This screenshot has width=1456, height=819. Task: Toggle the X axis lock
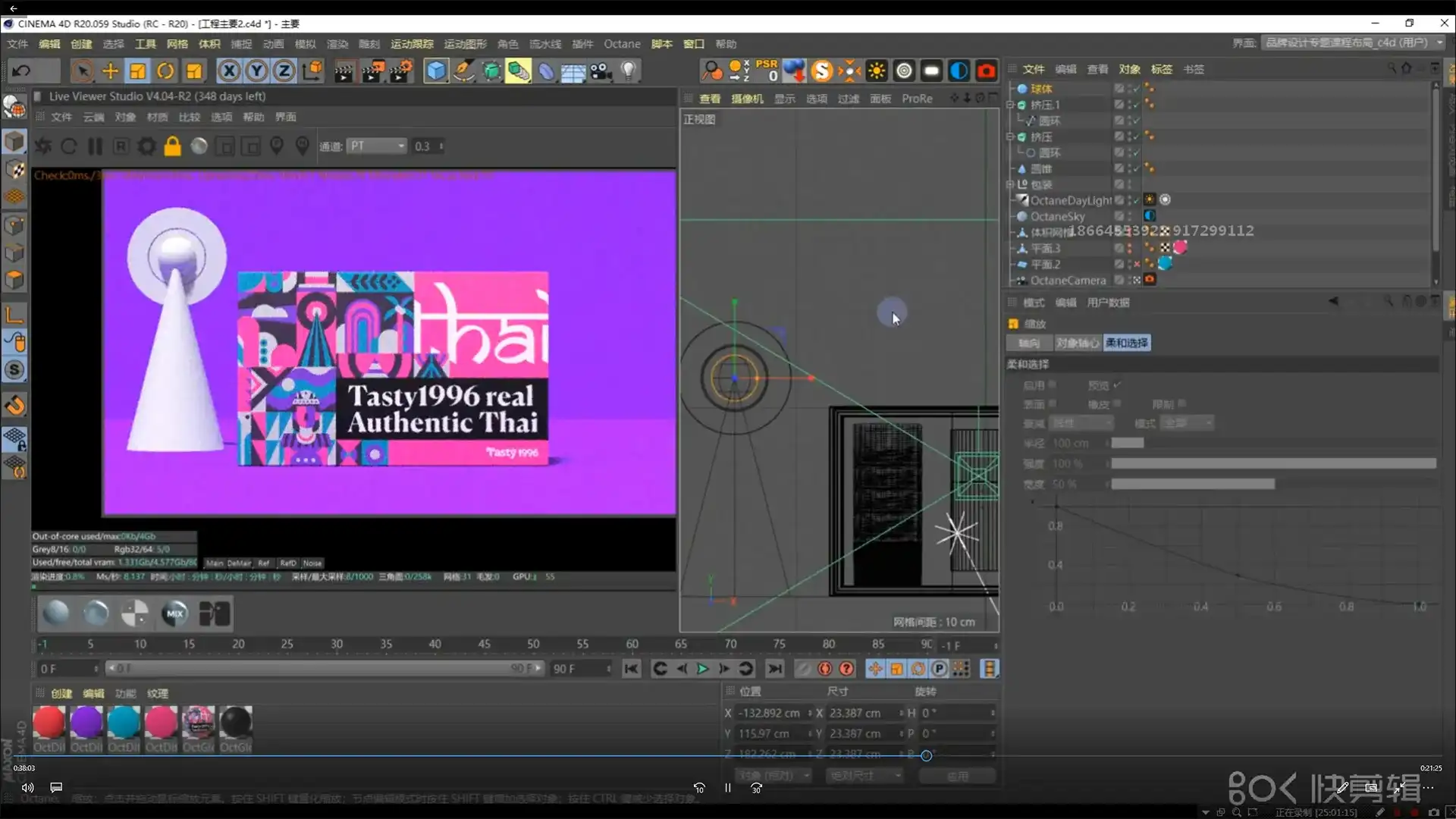[228, 71]
